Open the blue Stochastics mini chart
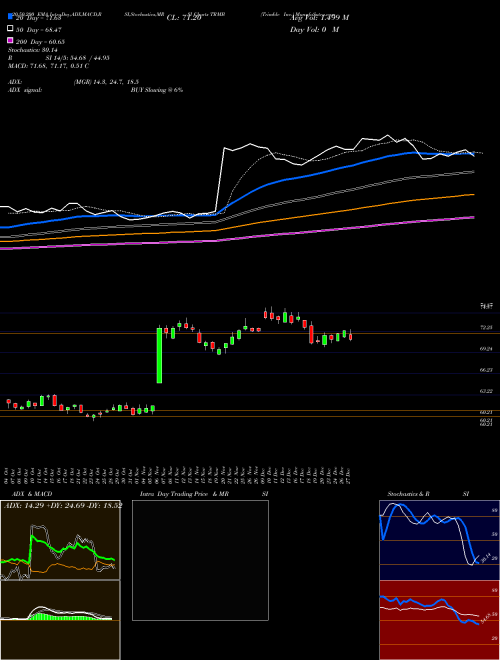The height and width of the screenshot is (660, 500). tap(439, 540)
